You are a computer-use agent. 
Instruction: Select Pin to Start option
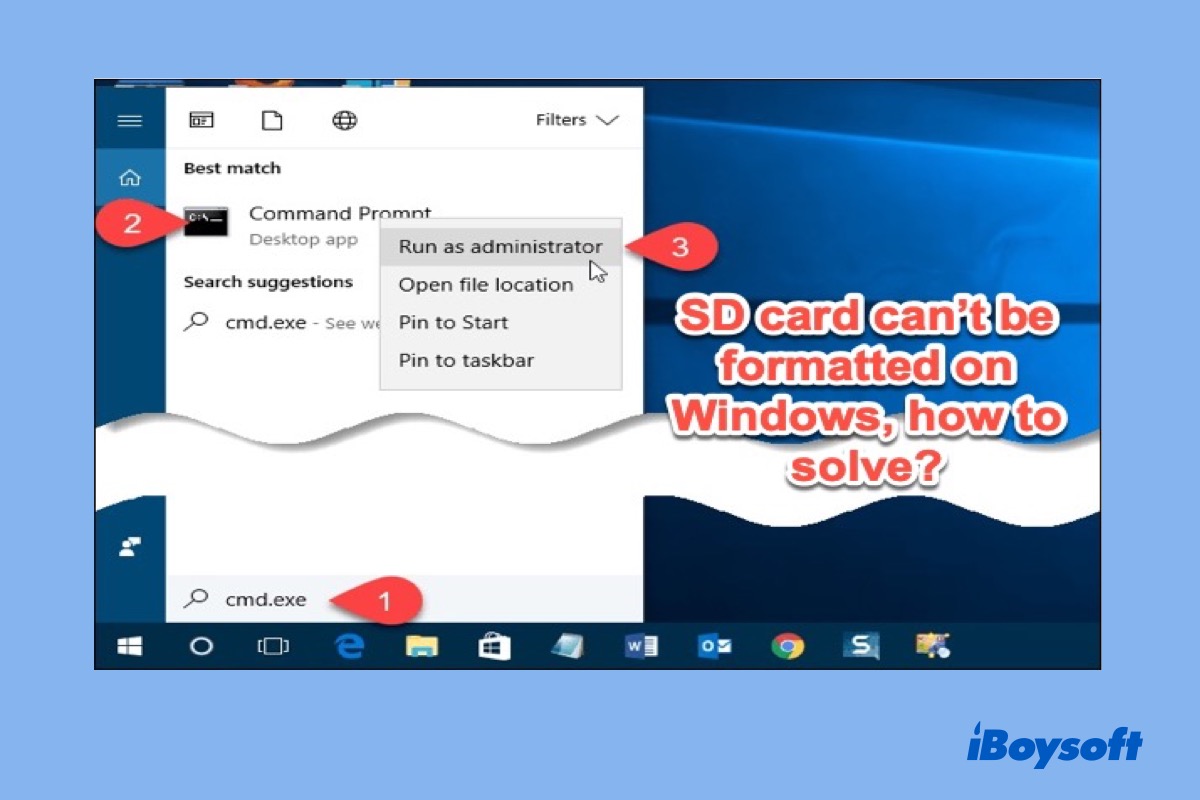(453, 323)
